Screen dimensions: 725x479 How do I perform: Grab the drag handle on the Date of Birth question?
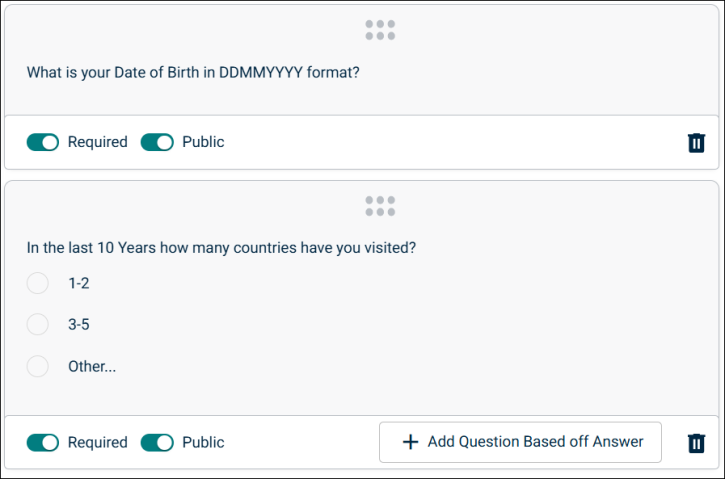click(380, 30)
